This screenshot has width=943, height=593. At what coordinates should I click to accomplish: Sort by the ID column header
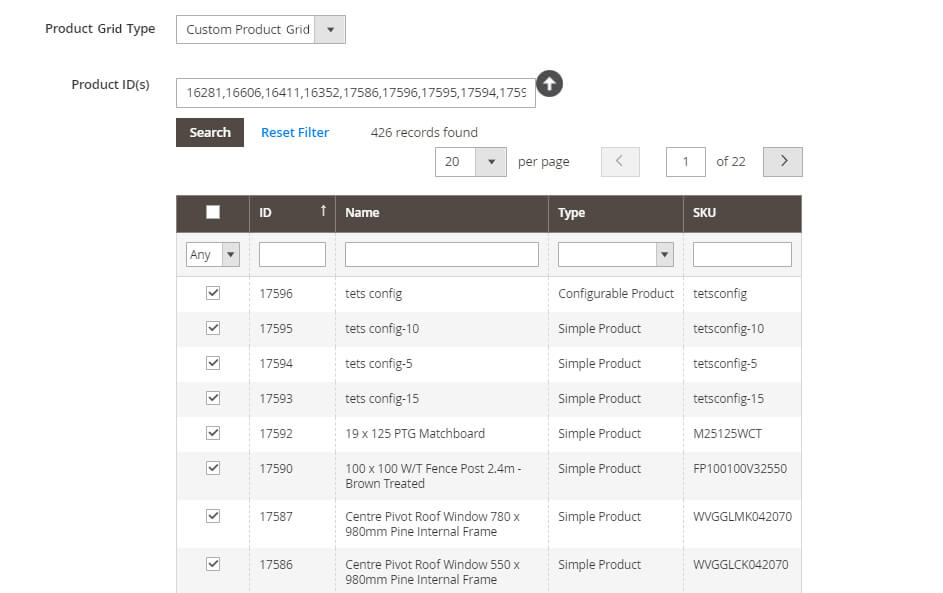click(x=265, y=212)
